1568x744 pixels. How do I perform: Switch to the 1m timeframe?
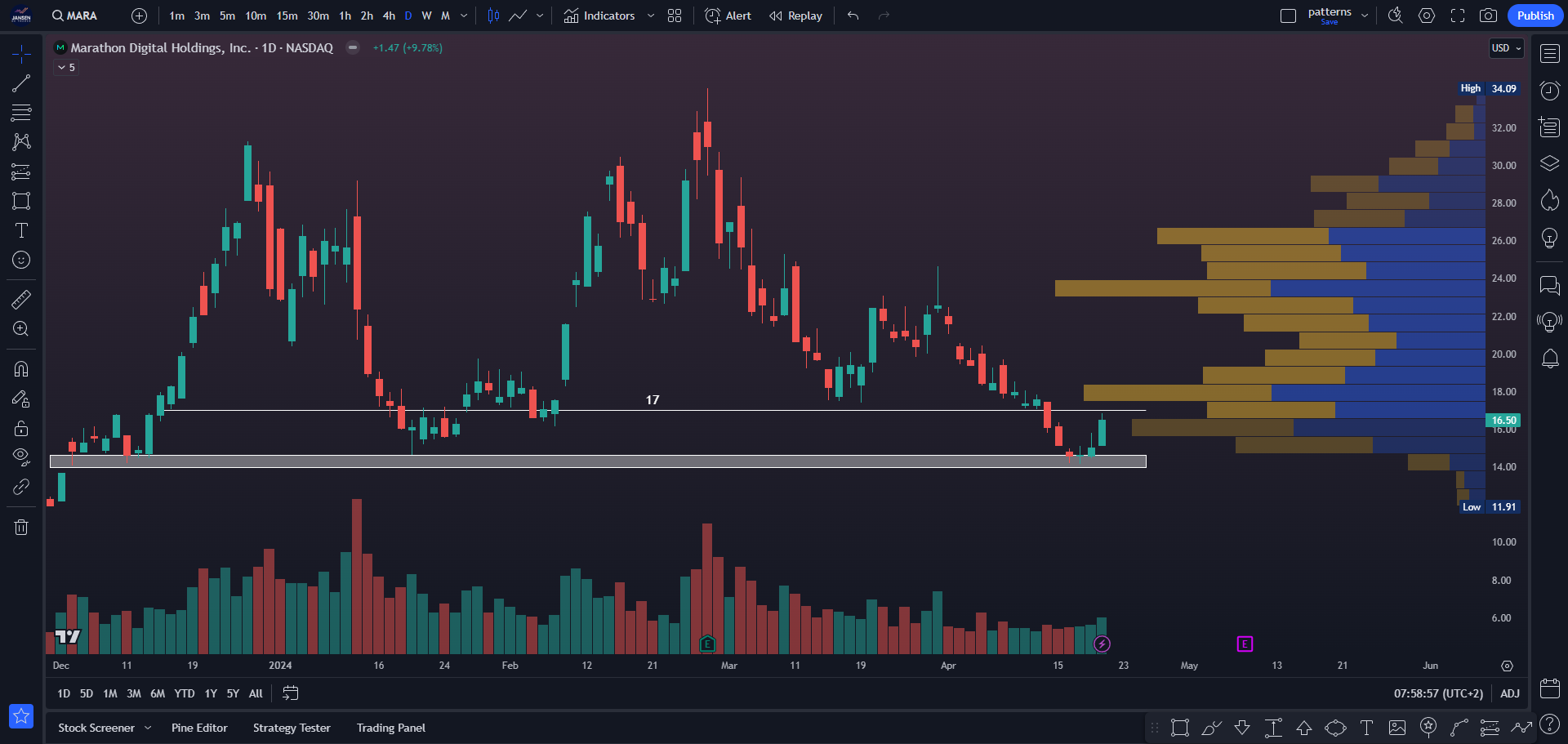pos(176,16)
